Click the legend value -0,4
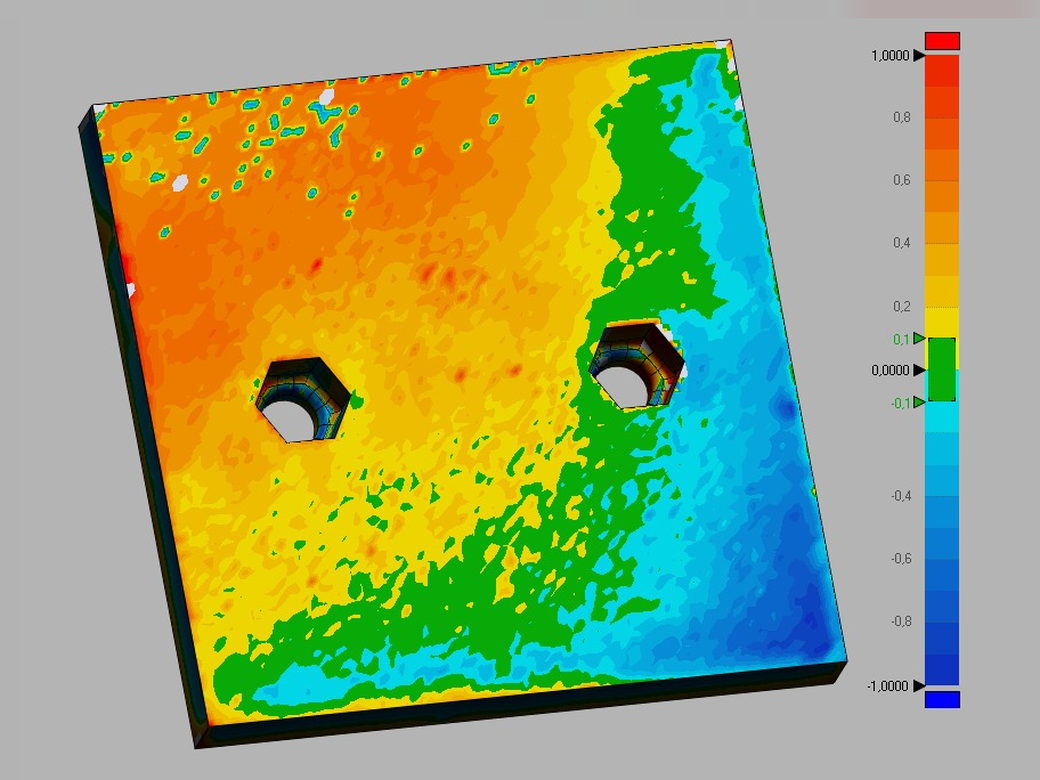 [901, 495]
